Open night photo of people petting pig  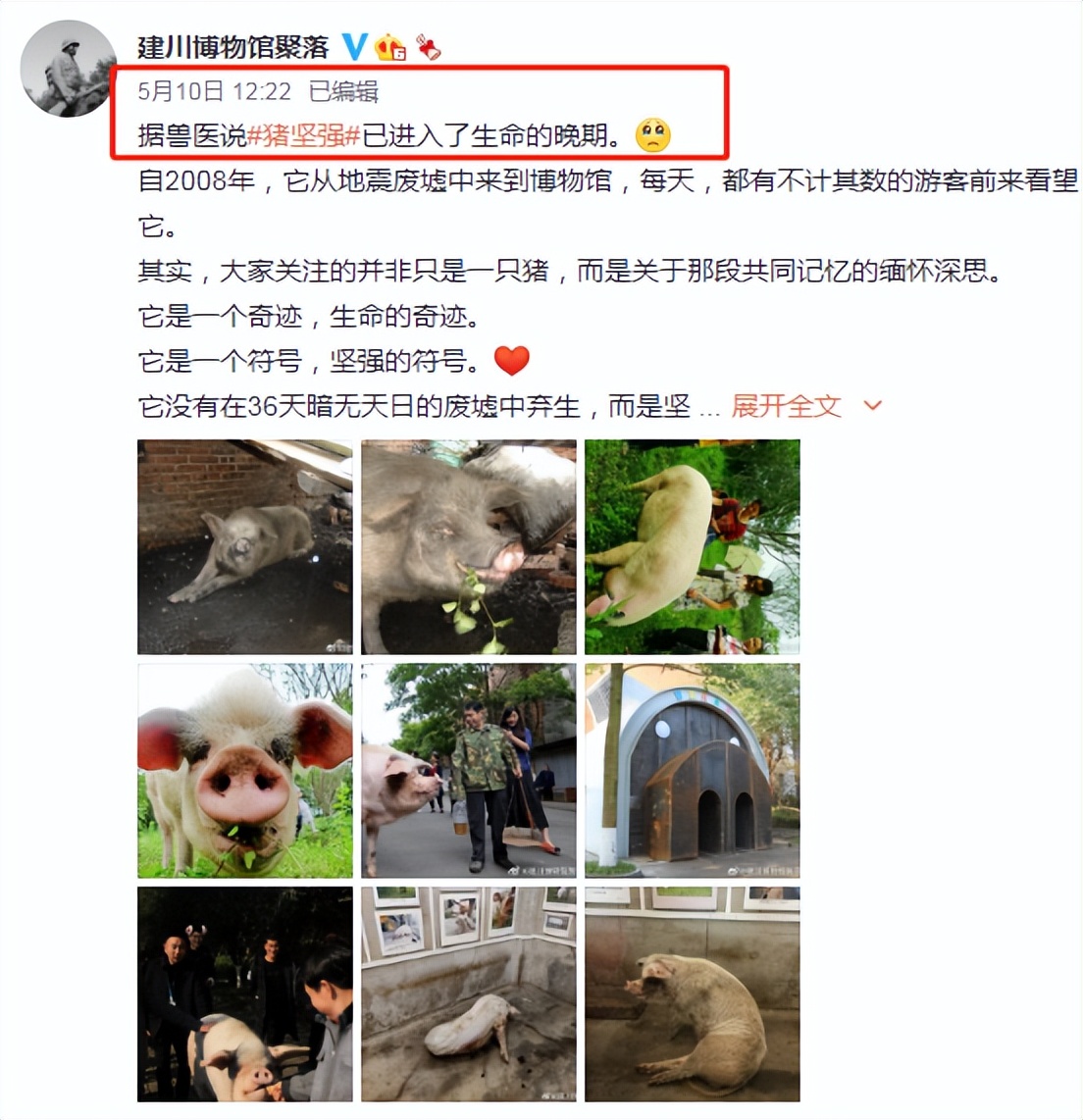click(x=245, y=994)
